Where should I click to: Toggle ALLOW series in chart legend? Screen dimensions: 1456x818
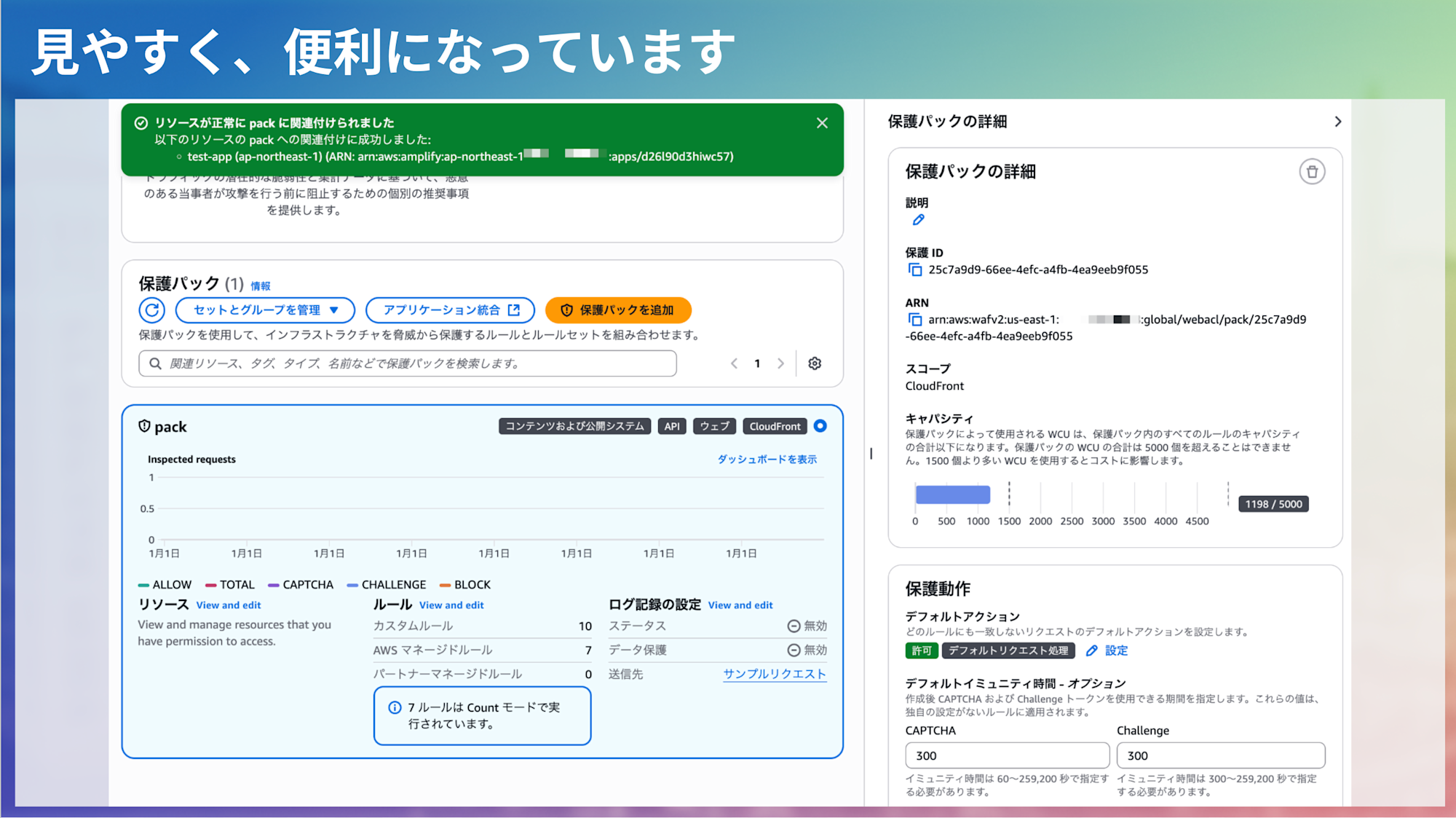[x=165, y=585]
